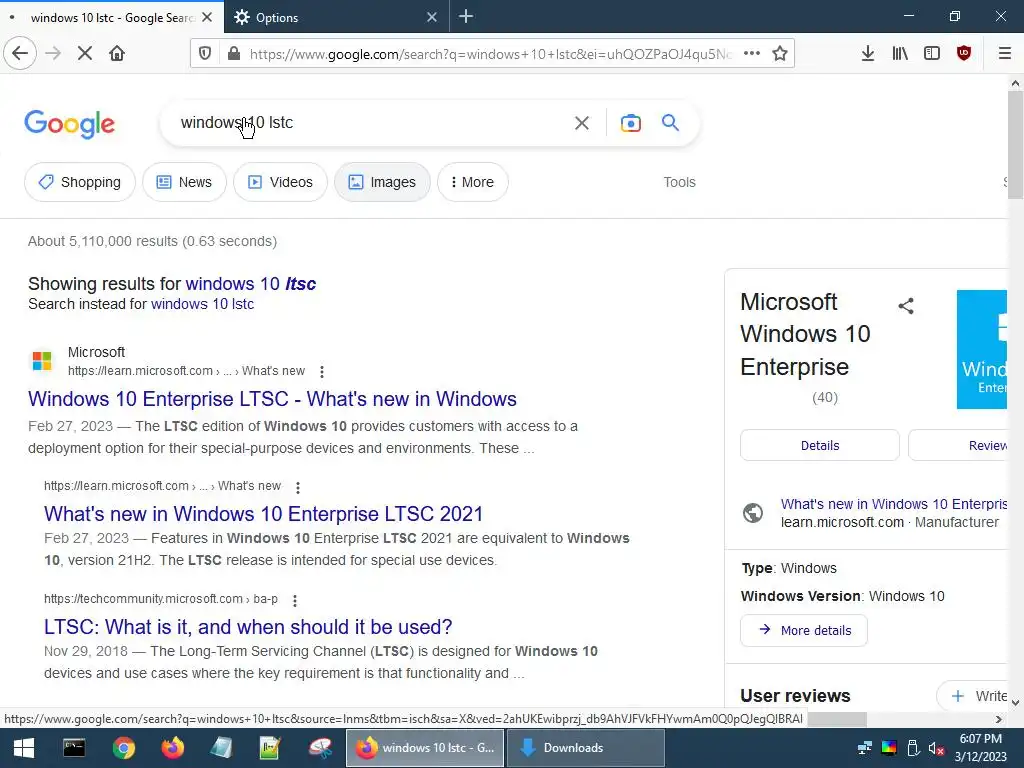The width and height of the screenshot is (1024, 768).
Task: Open the Details button in knowledge panel
Action: point(820,445)
